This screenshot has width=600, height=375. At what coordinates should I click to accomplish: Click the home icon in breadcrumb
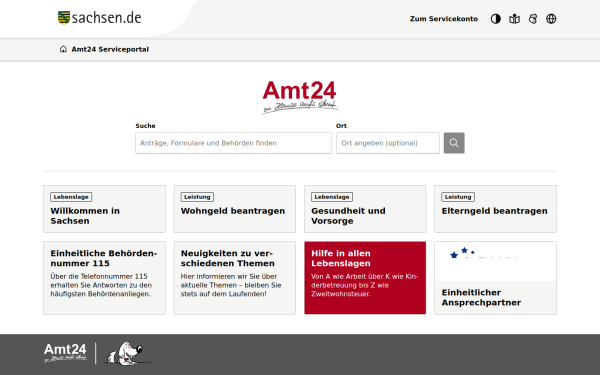[63, 49]
